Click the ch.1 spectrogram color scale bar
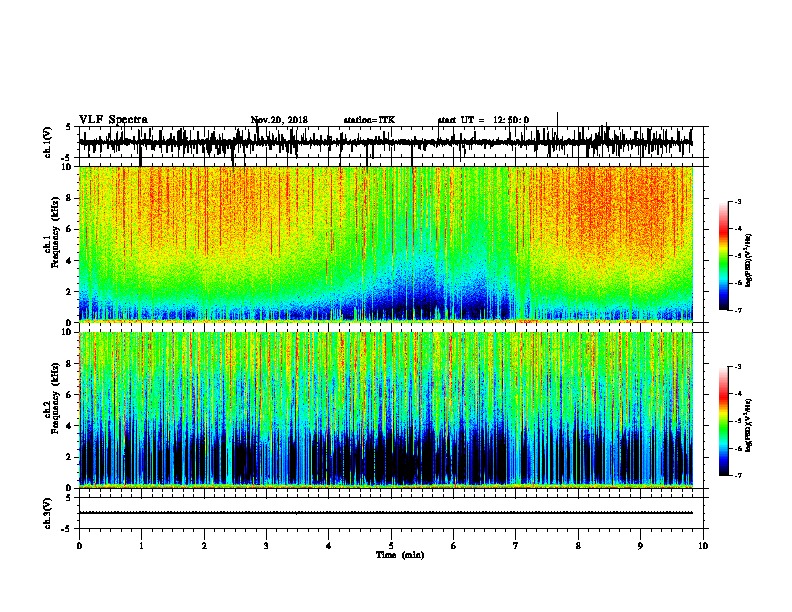This screenshot has width=792, height=612. click(723, 256)
